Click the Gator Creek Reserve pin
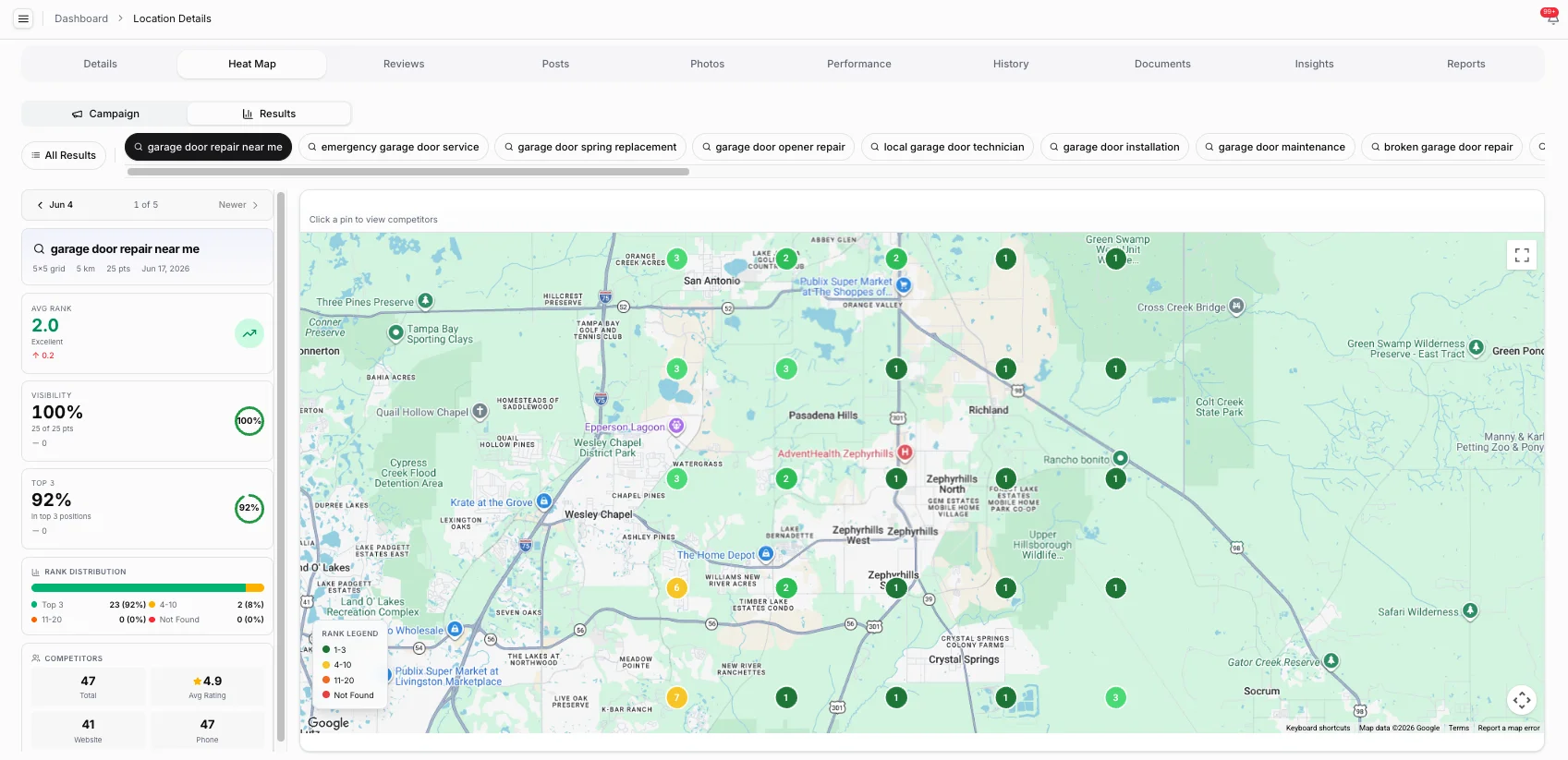This screenshot has height=760, width=1568. pyautogui.click(x=1331, y=660)
